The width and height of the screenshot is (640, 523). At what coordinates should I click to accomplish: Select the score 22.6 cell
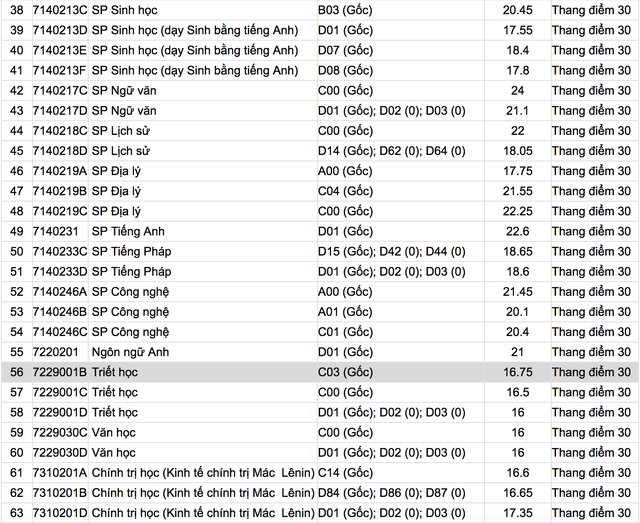tap(516, 231)
